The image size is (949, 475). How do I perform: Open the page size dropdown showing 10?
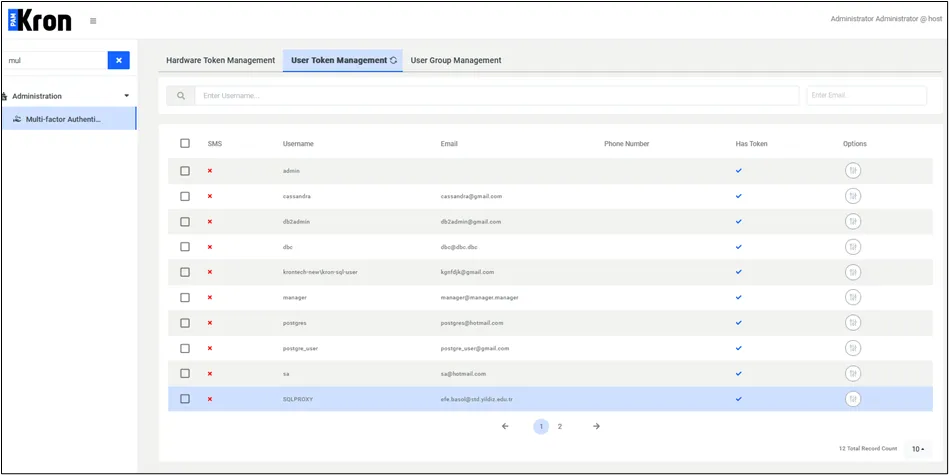(x=918, y=450)
